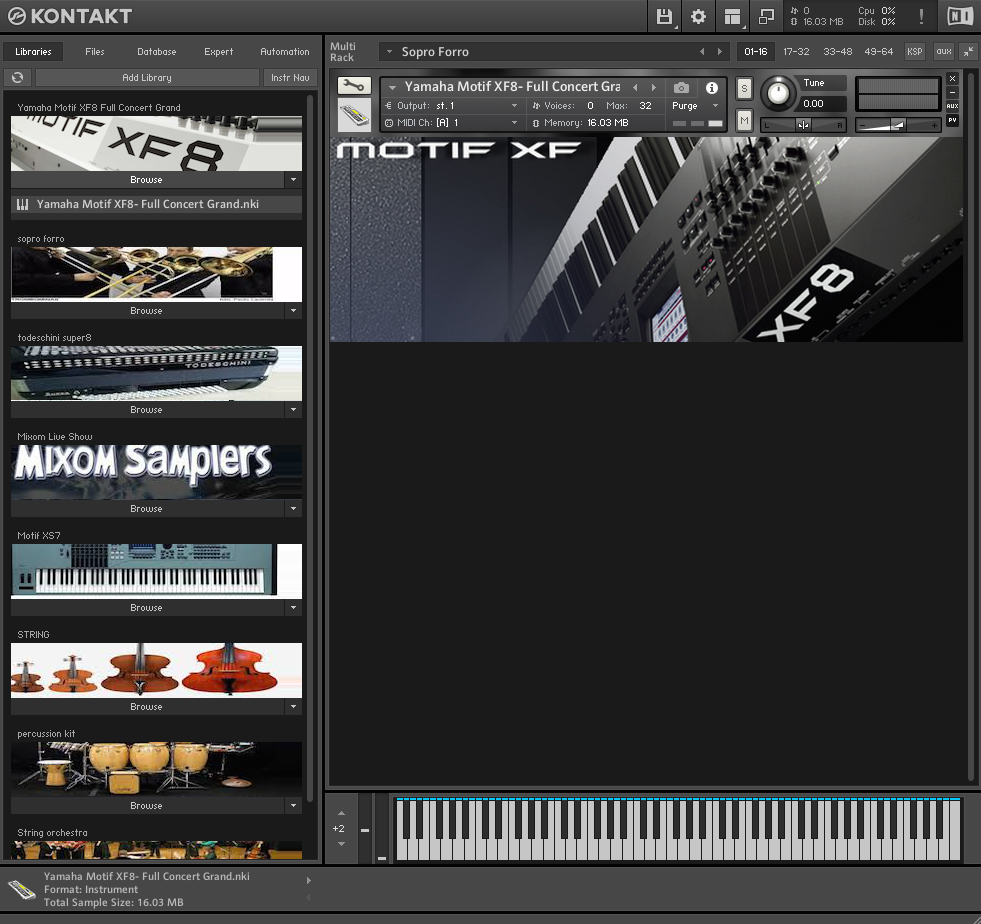The image size is (981, 924).
Task: Select rack page 33-48
Action: (837, 52)
